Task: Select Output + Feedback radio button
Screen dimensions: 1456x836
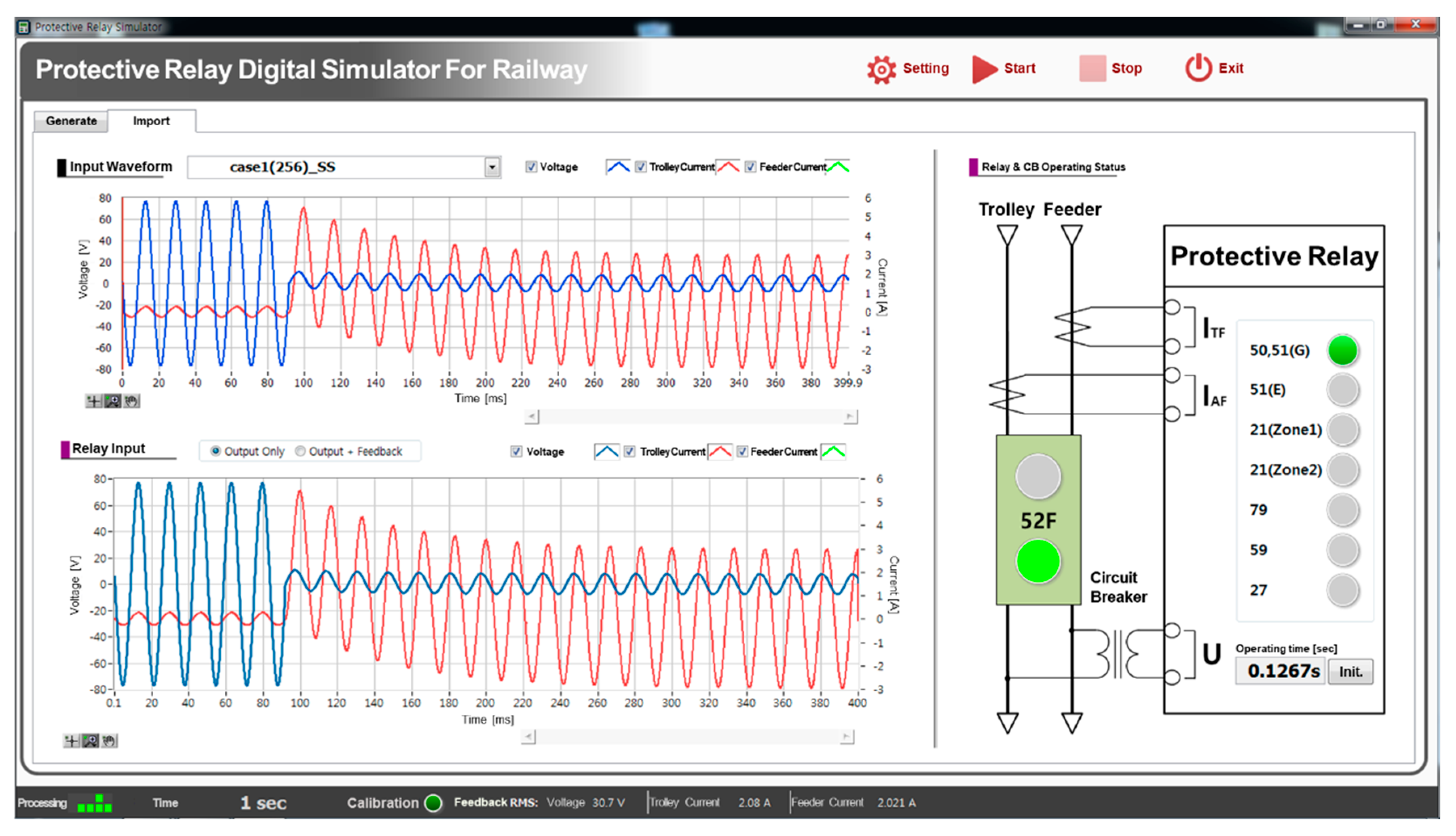Action: [300, 451]
